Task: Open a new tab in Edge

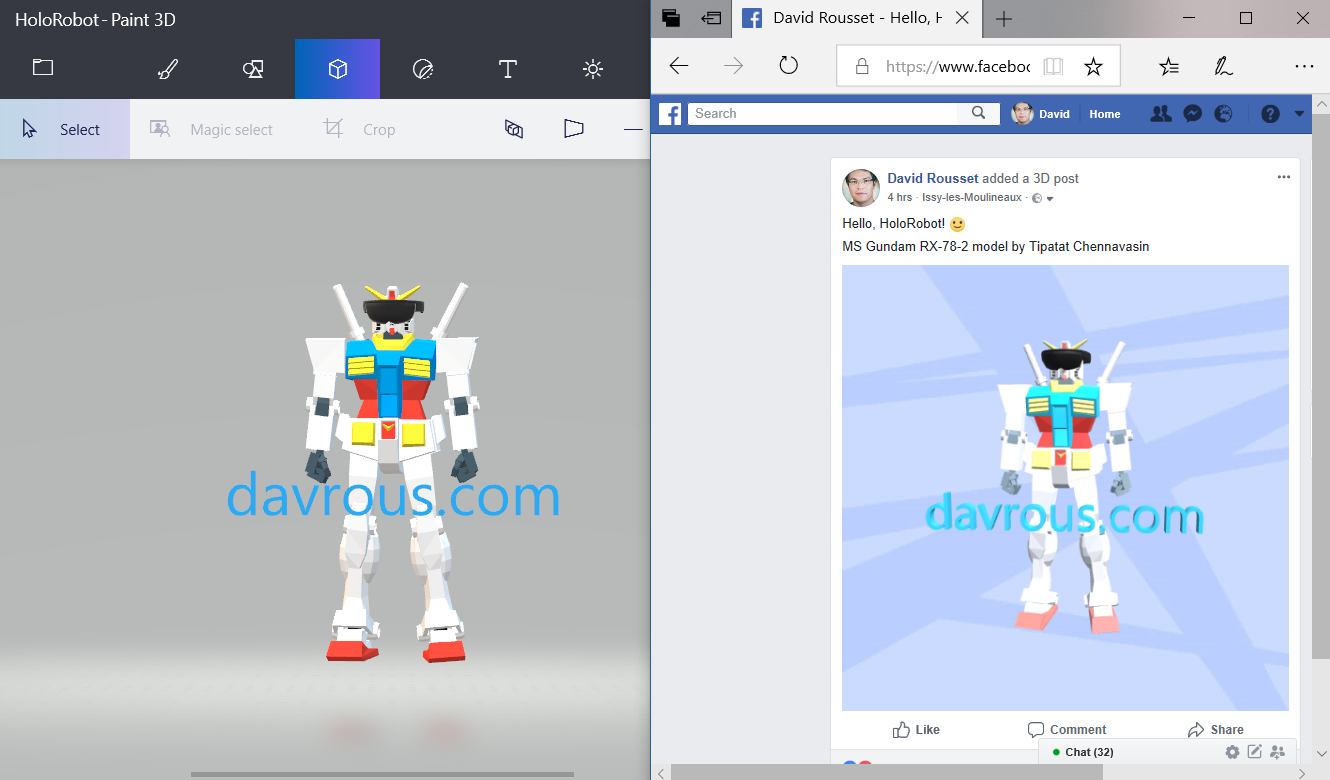Action: coord(1004,18)
